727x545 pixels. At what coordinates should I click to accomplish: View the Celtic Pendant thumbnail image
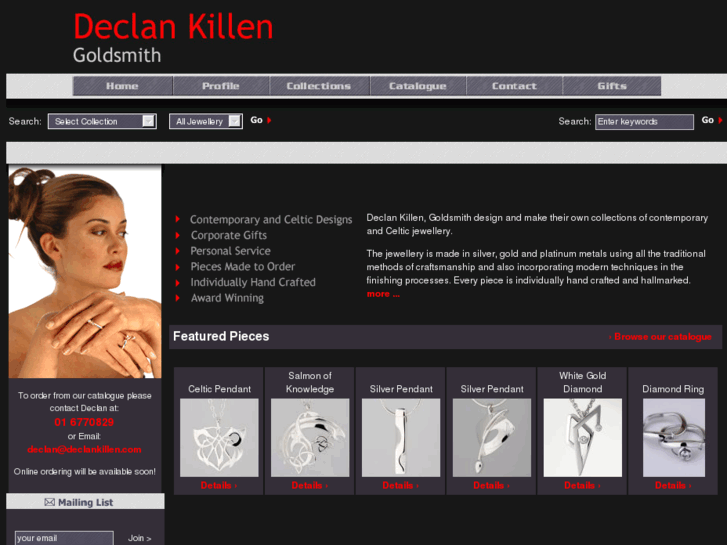coord(219,437)
